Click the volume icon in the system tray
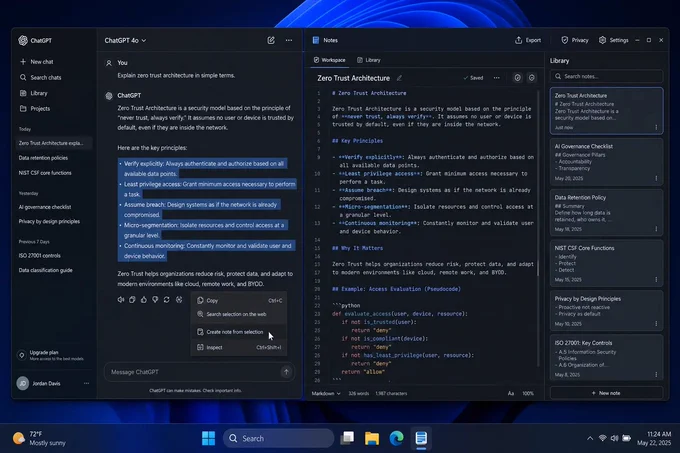Viewport: 680px width, 453px height. click(614, 438)
